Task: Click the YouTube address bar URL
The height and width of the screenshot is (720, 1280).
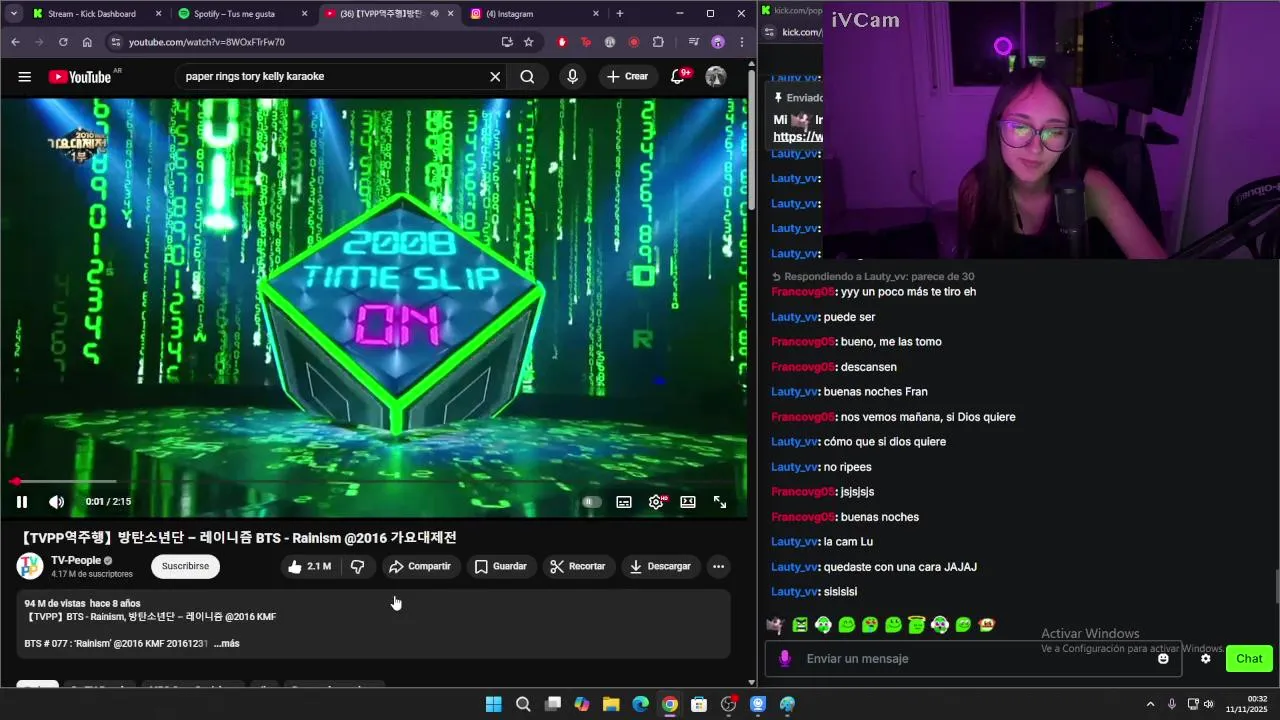Action: point(206,42)
